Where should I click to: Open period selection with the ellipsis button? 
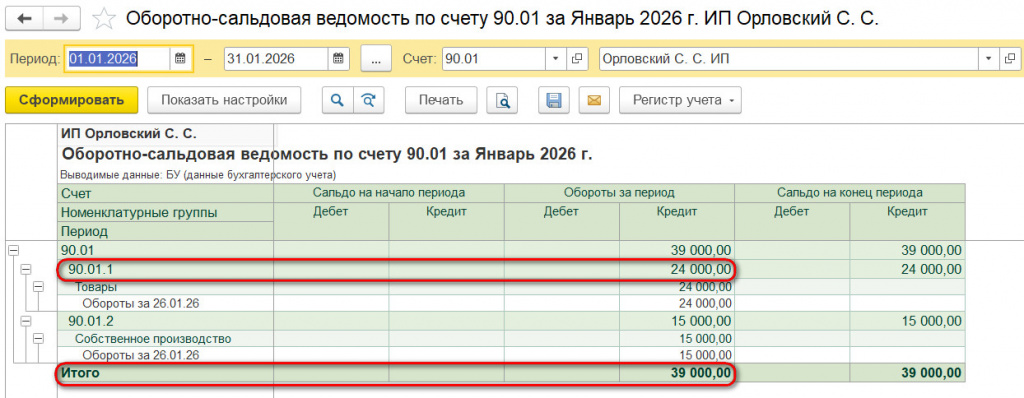(376, 59)
